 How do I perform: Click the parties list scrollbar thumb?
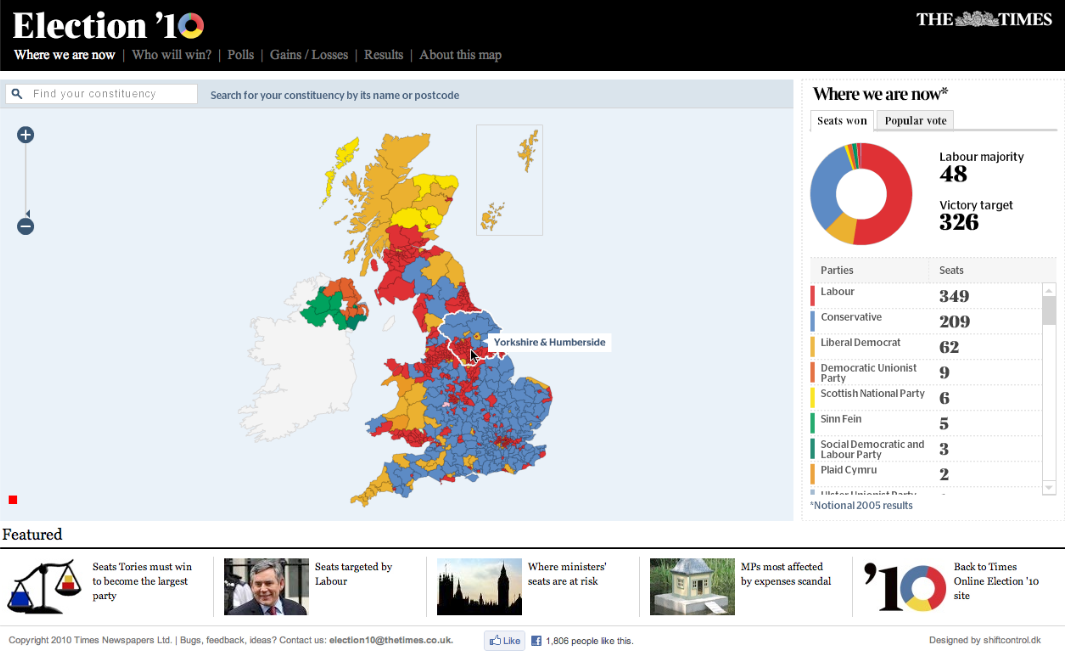pos(1049,312)
